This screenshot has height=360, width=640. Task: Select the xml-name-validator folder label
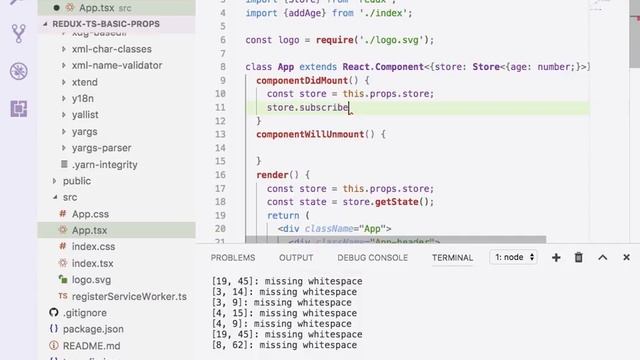point(117,65)
